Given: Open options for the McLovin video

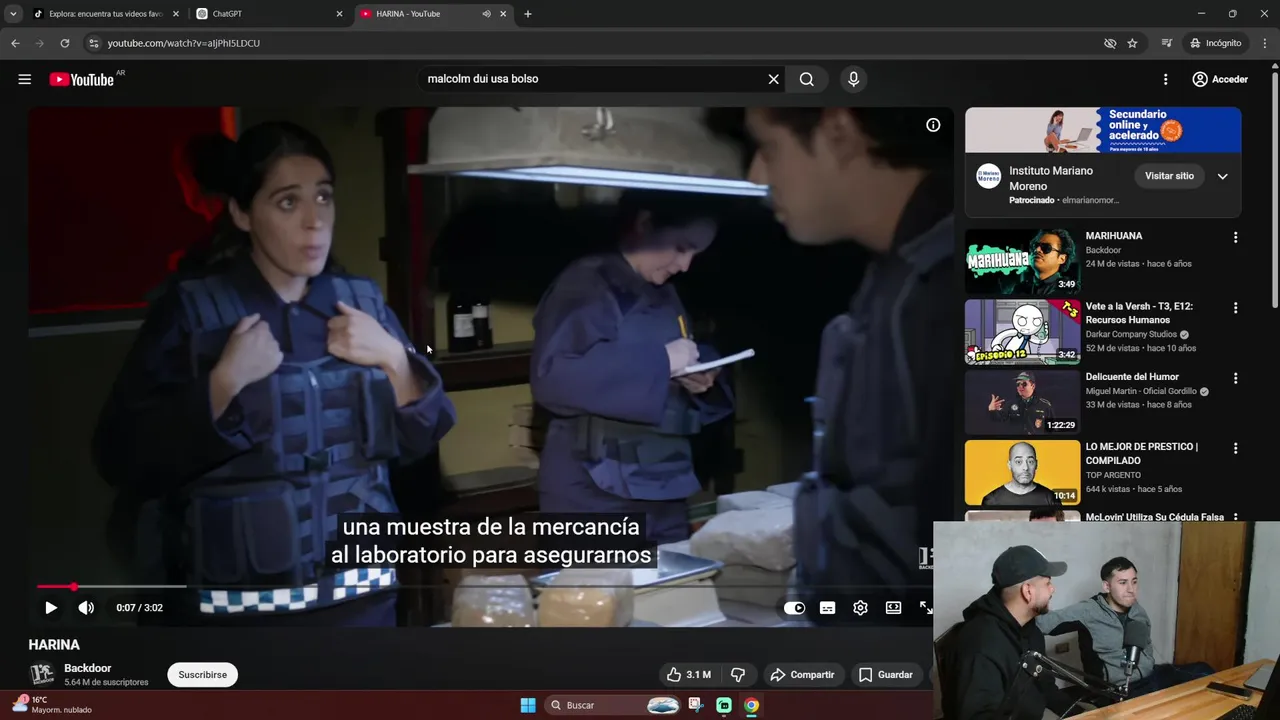Looking at the screenshot, I should point(1235,517).
